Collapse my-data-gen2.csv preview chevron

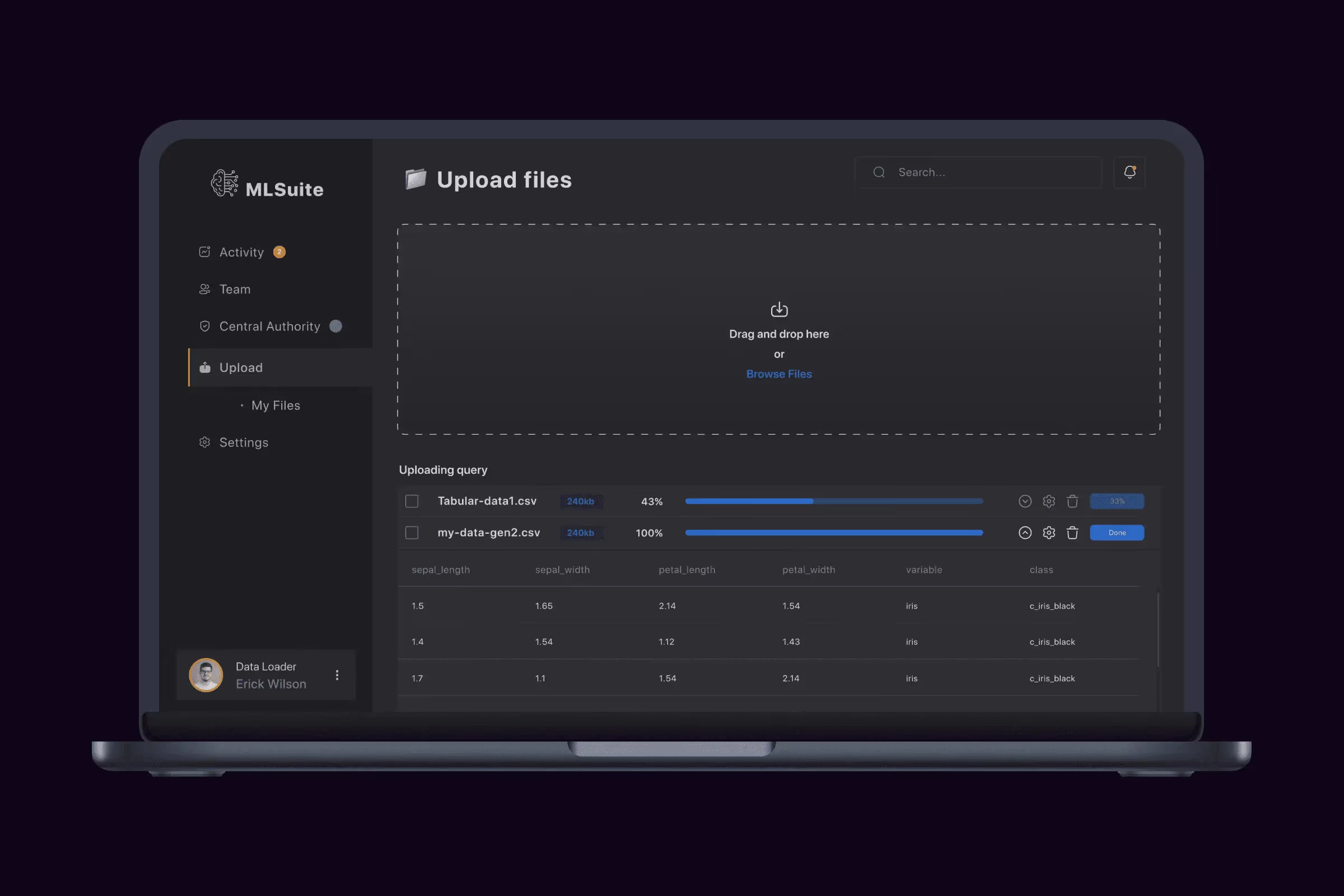pos(1025,533)
